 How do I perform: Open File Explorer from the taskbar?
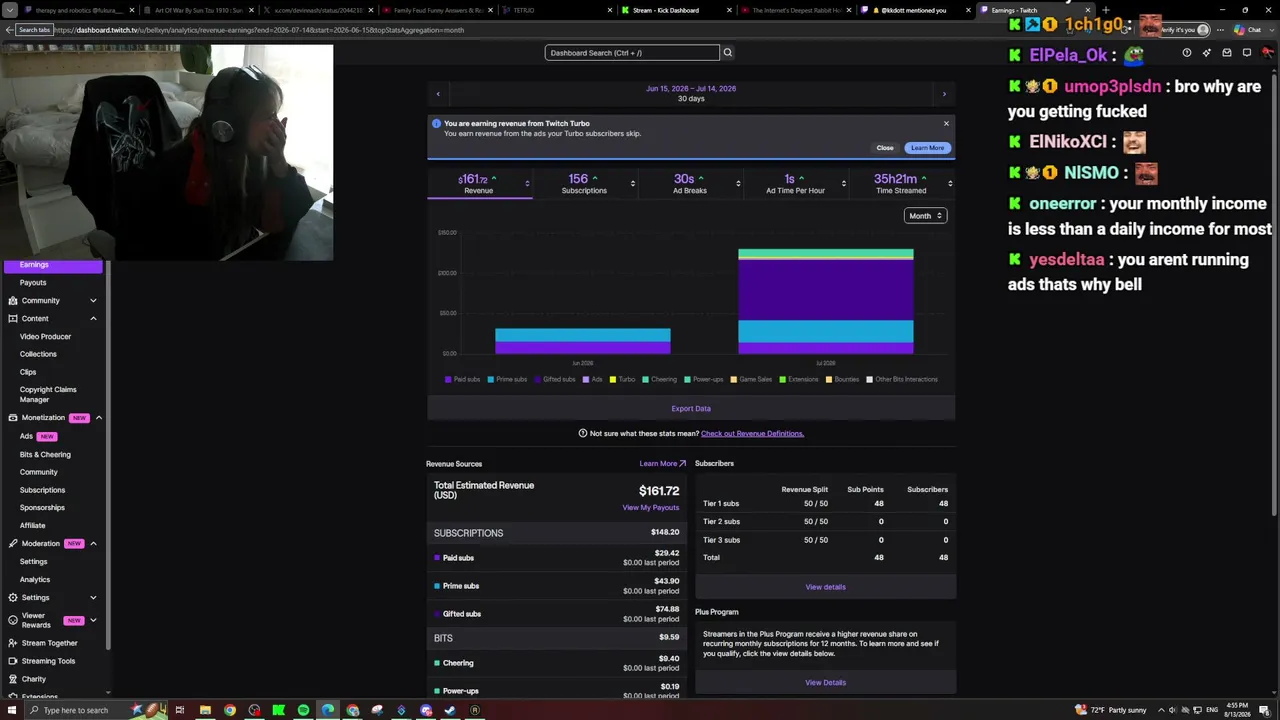[x=205, y=710]
